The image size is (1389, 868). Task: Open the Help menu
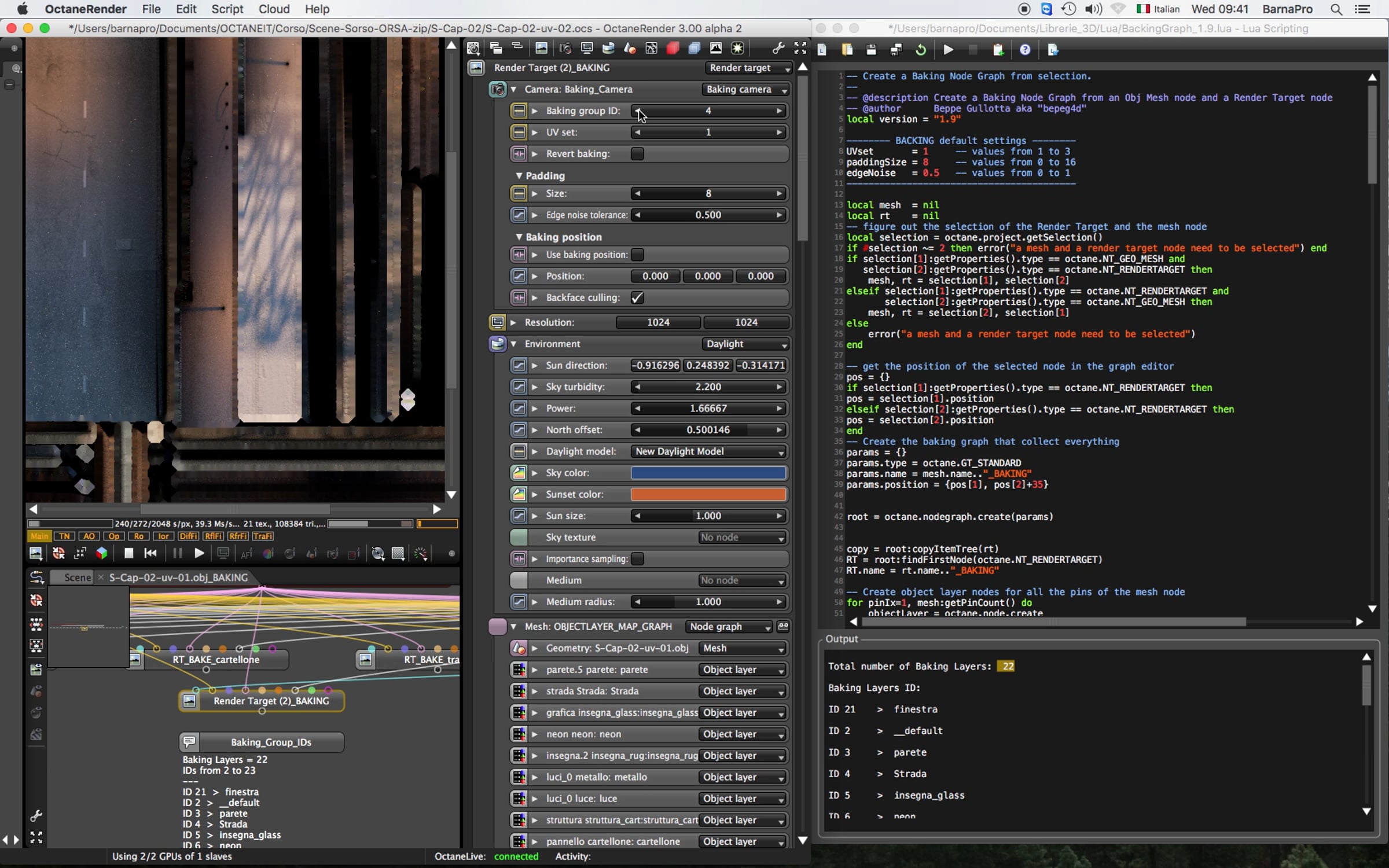[x=317, y=9]
